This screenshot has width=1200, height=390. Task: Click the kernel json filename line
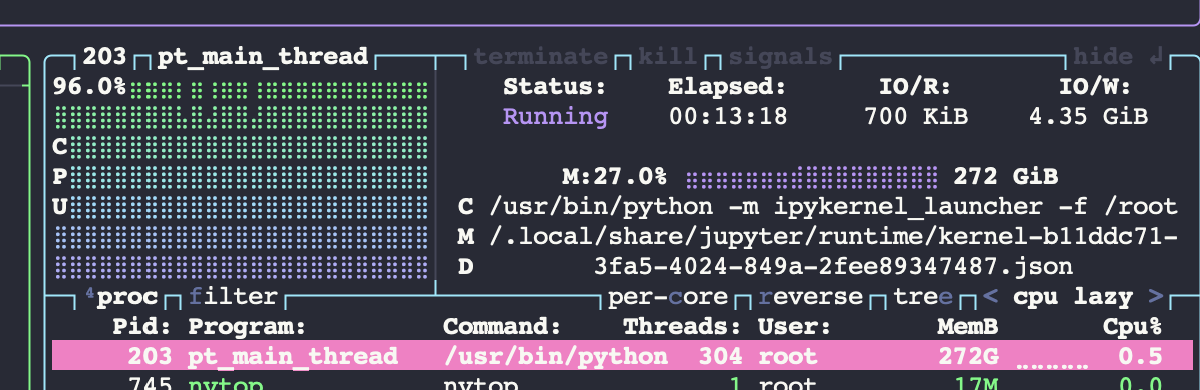833,267
